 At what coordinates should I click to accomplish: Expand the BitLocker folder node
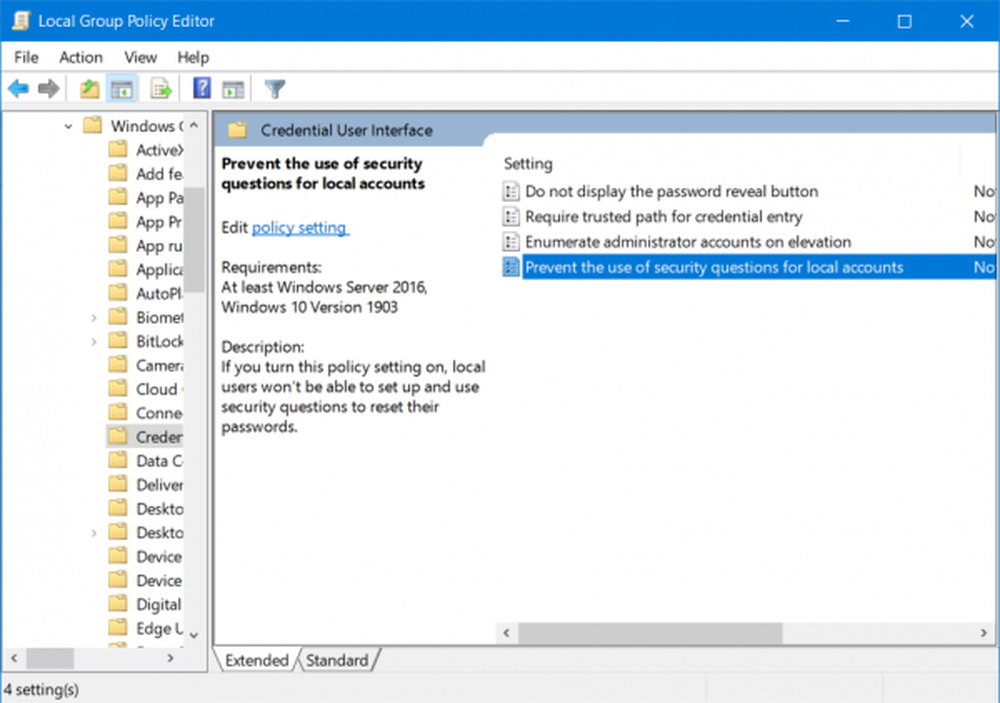[x=94, y=342]
